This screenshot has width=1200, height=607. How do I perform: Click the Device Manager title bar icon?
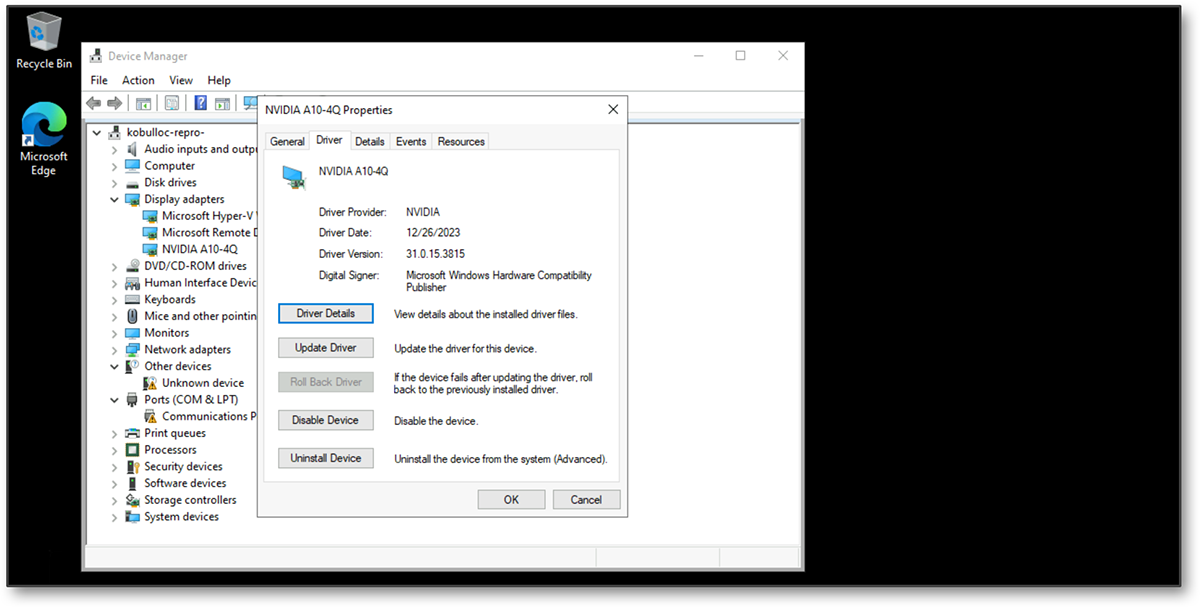tap(96, 56)
